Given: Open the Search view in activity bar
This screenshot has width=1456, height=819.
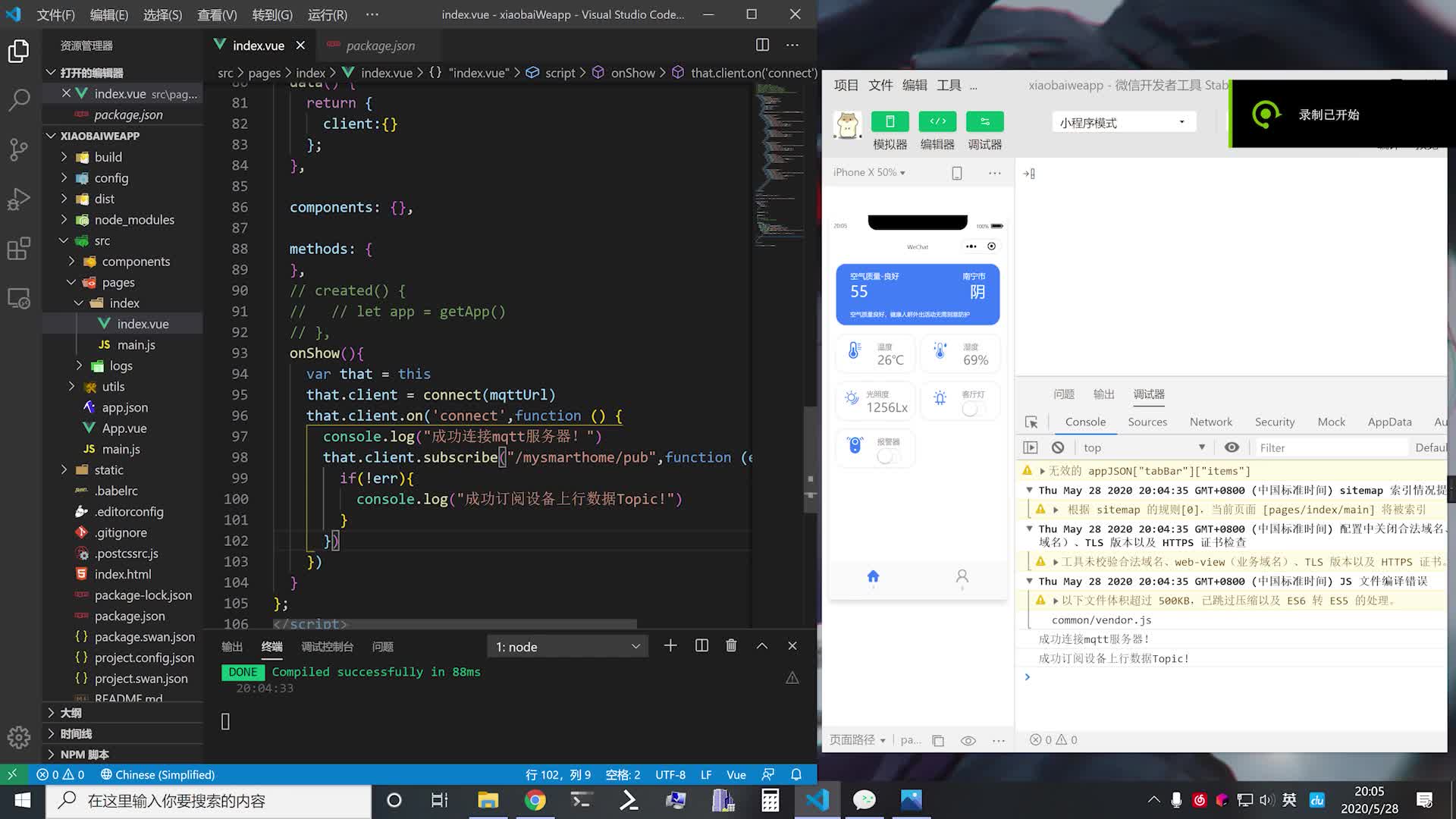Looking at the screenshot, I should pyautogui.click(x=19, y=99).
